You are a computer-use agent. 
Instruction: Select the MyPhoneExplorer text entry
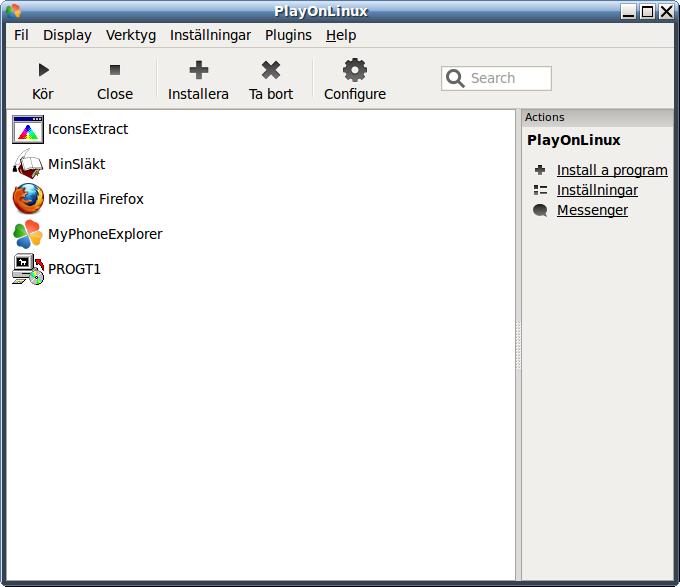click(x=105, y=234)
